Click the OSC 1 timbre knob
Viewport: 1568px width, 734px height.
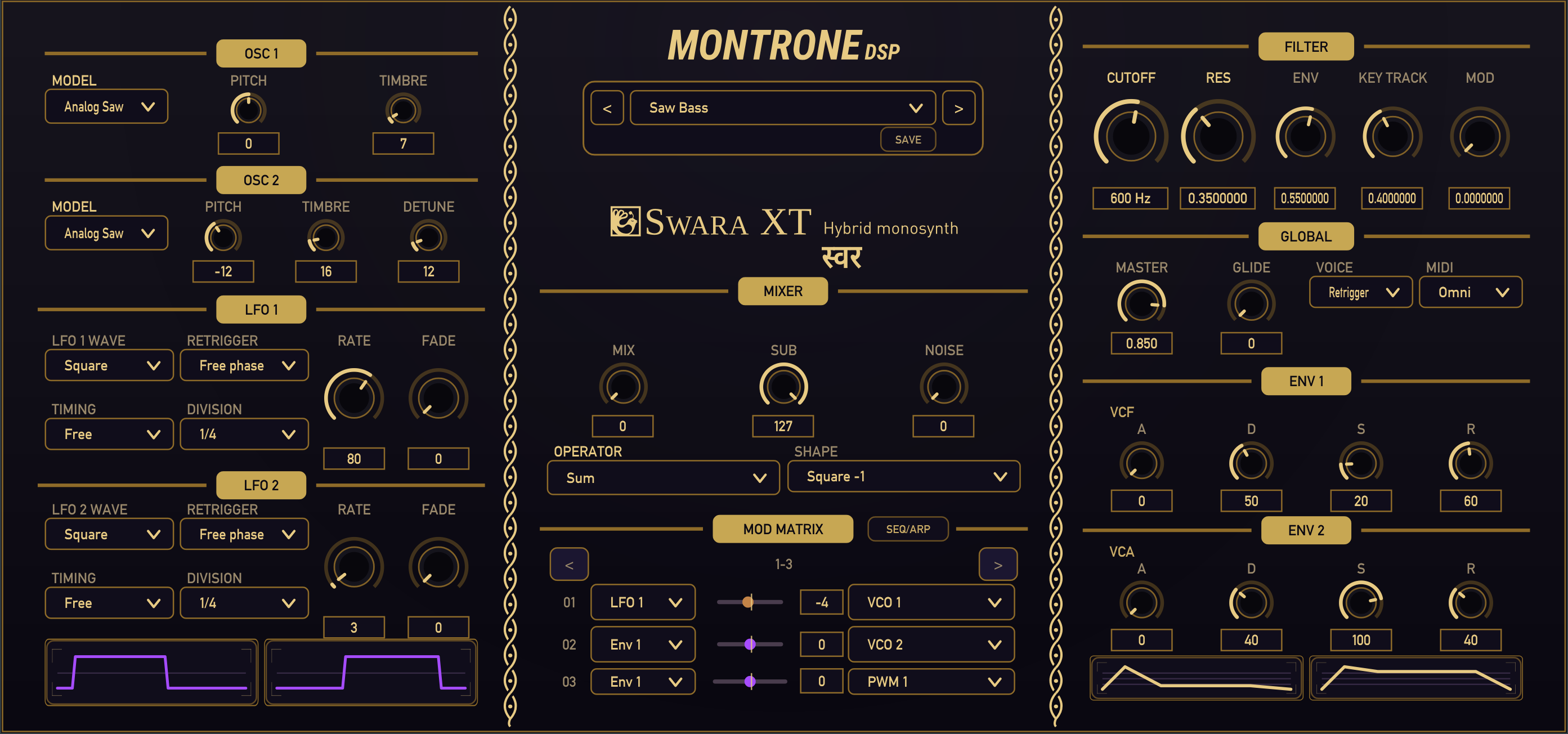click(403, 110)
